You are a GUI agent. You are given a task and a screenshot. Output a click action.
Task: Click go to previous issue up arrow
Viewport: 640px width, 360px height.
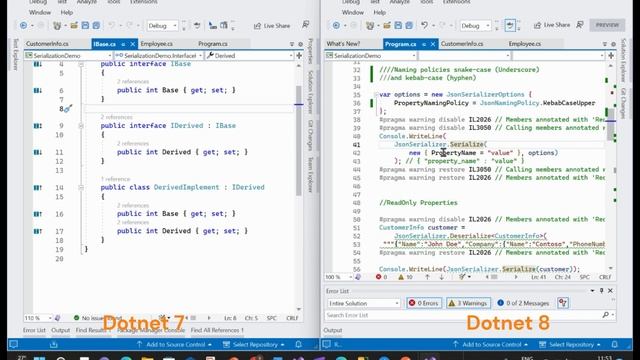point(427,277)
